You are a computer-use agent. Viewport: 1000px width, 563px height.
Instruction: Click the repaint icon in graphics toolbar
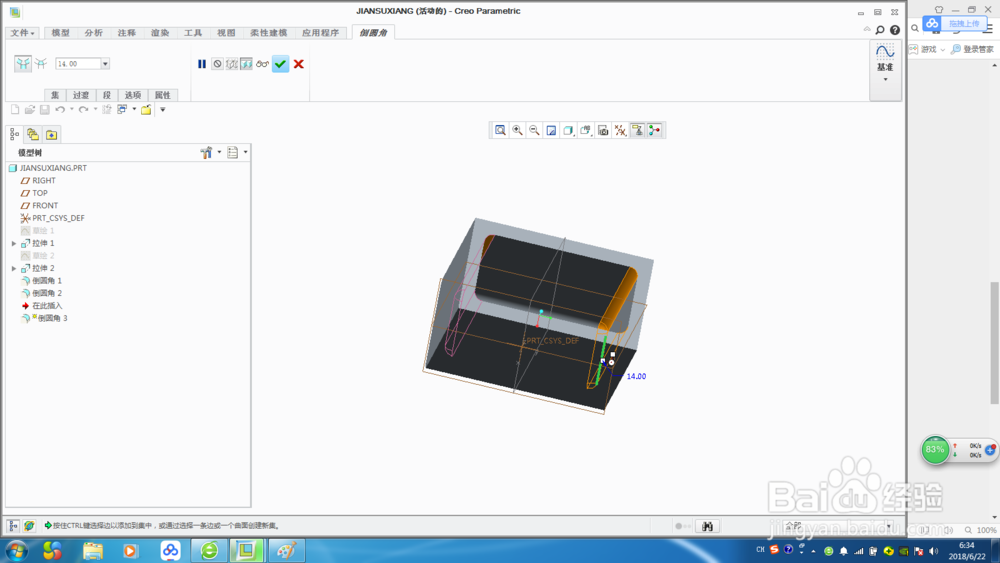(552, 130)
